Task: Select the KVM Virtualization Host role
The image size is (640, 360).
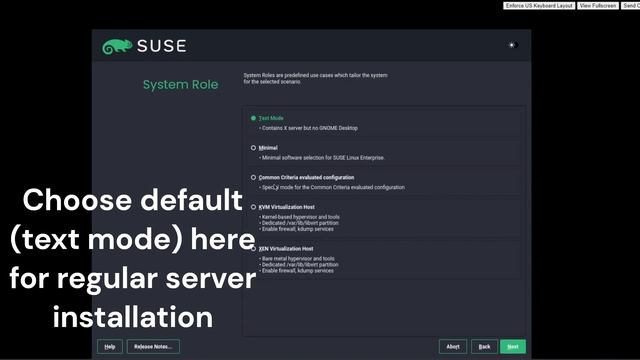Action: point(253,207)
